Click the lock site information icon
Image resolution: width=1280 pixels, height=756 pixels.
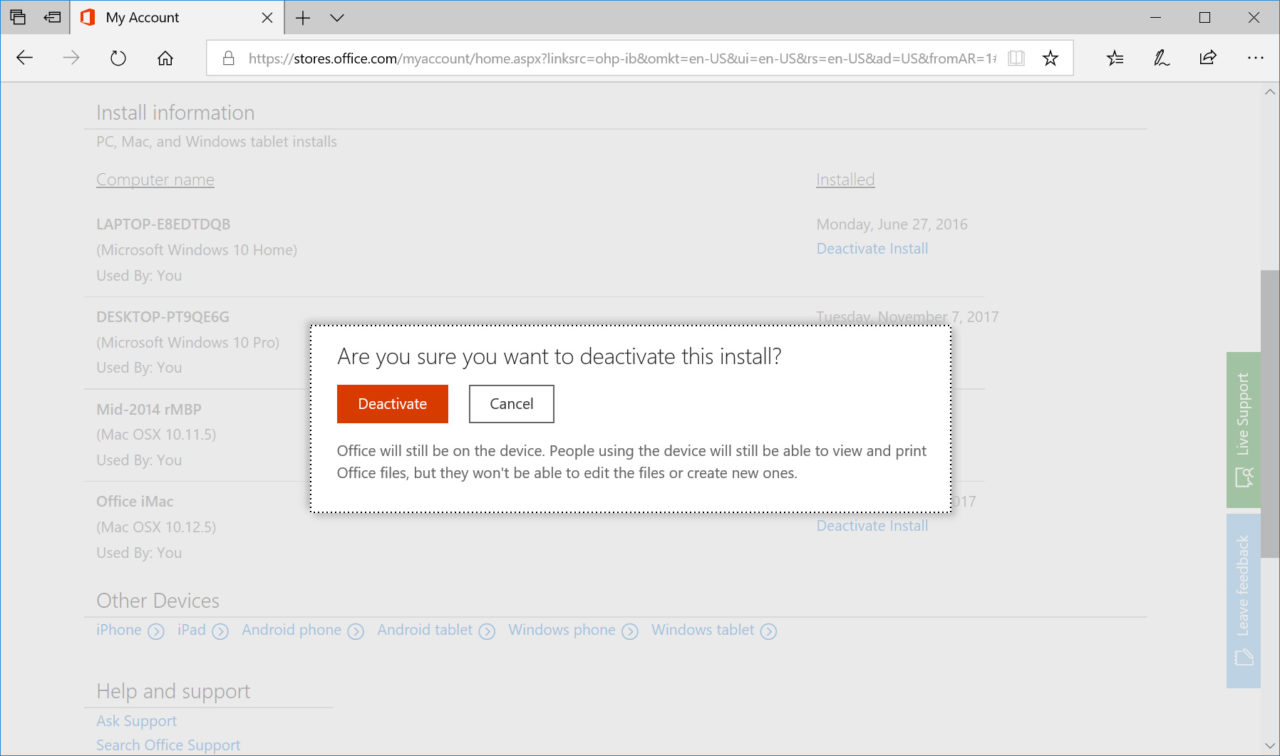coord(229,58)
